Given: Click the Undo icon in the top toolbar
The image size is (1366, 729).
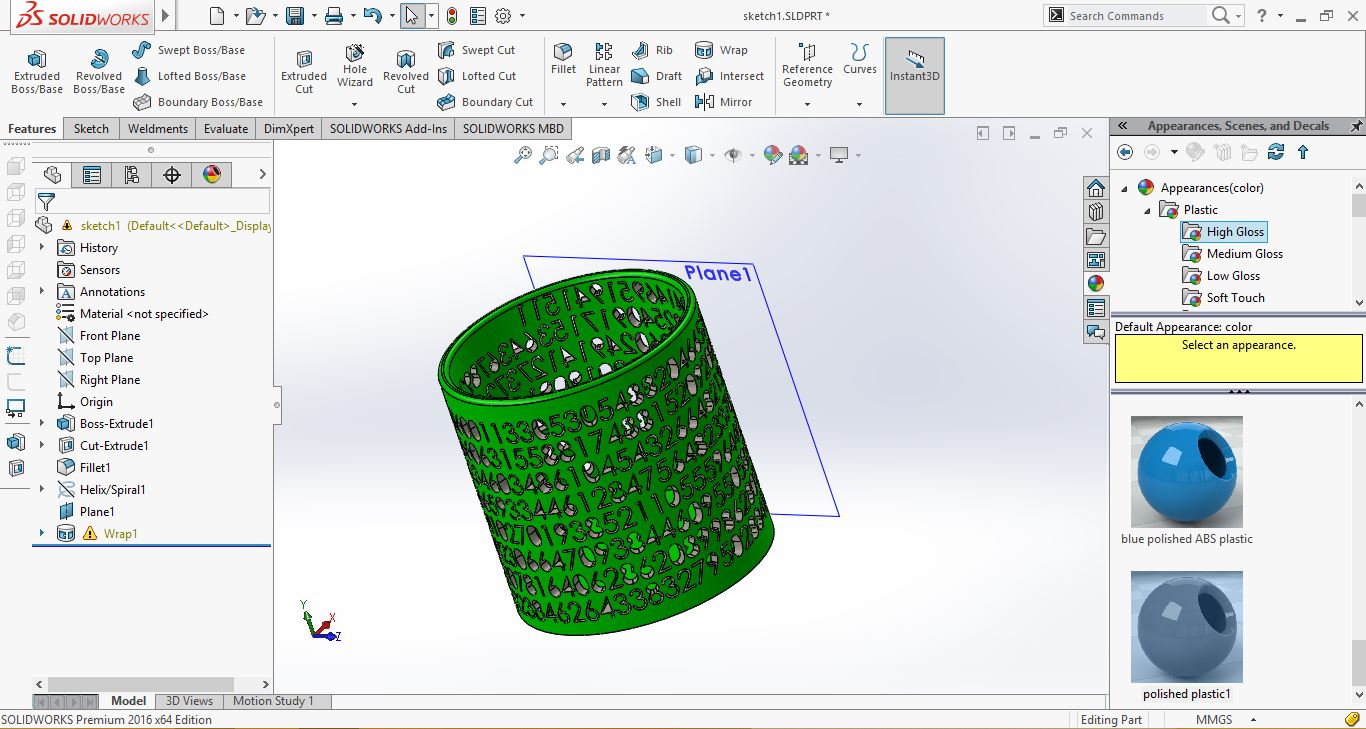Looking at the screenshot, I should click(x=372, y=16).
